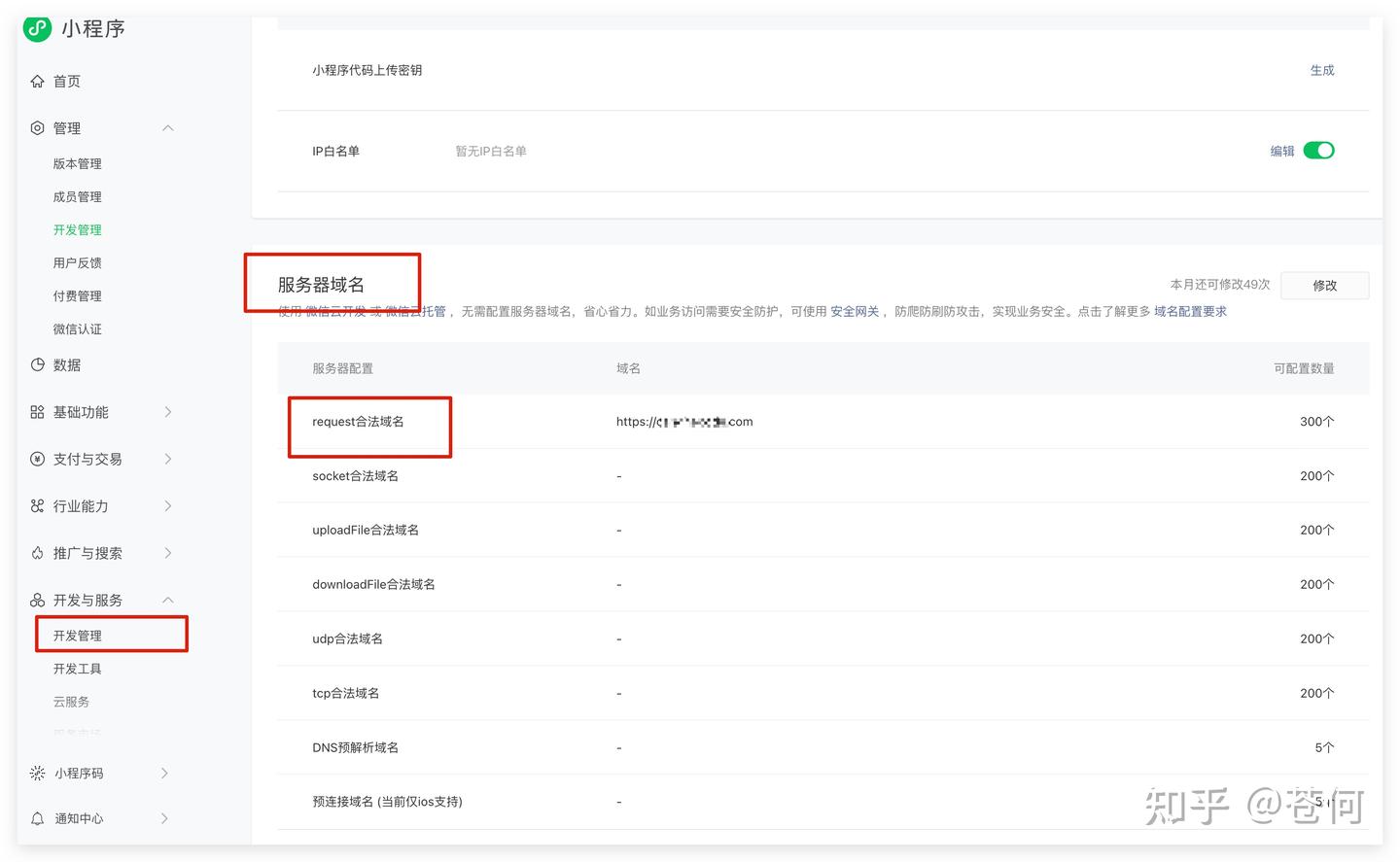The height and width of the screenshot is (862, 1400).
Task: Expand the 小程序码 menu chevron
Action: tap(164, 774)
